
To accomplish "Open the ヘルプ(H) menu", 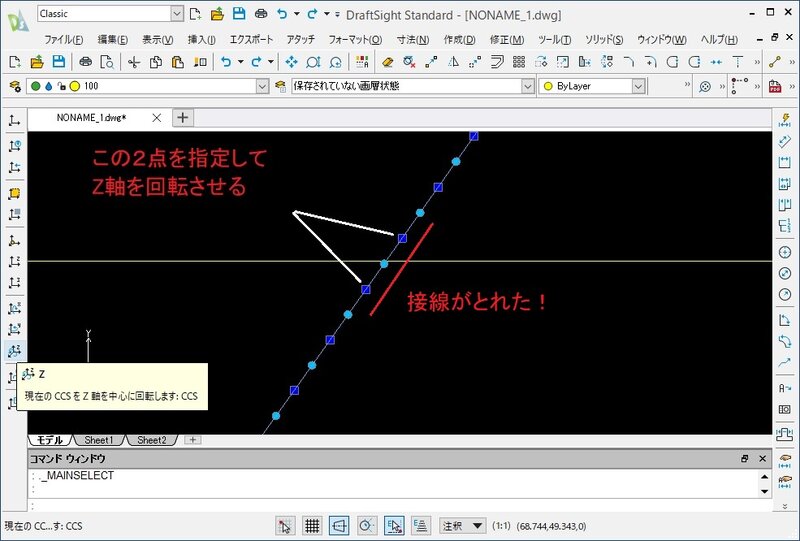I will coord(719,40).
